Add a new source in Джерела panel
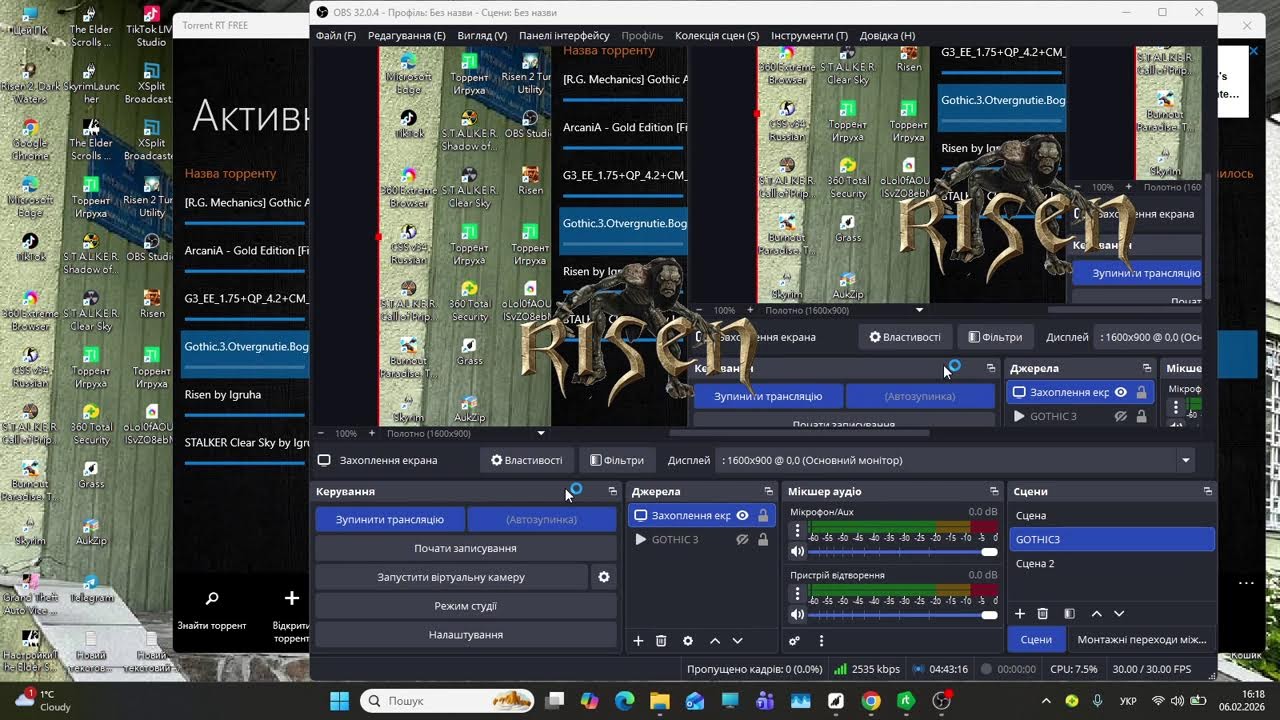 tap(638, 641)
